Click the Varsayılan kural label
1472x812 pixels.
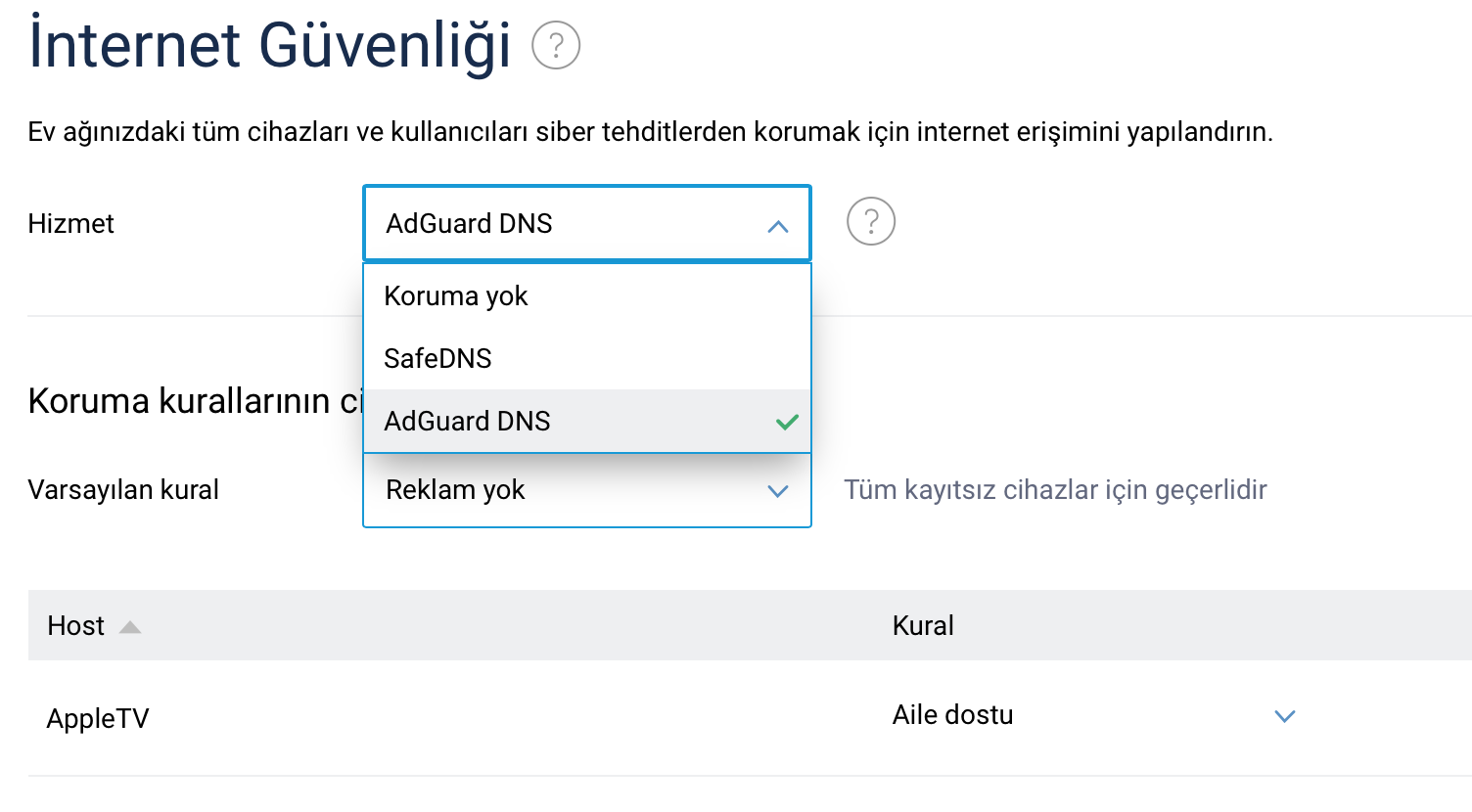click(x=123, y=490)
